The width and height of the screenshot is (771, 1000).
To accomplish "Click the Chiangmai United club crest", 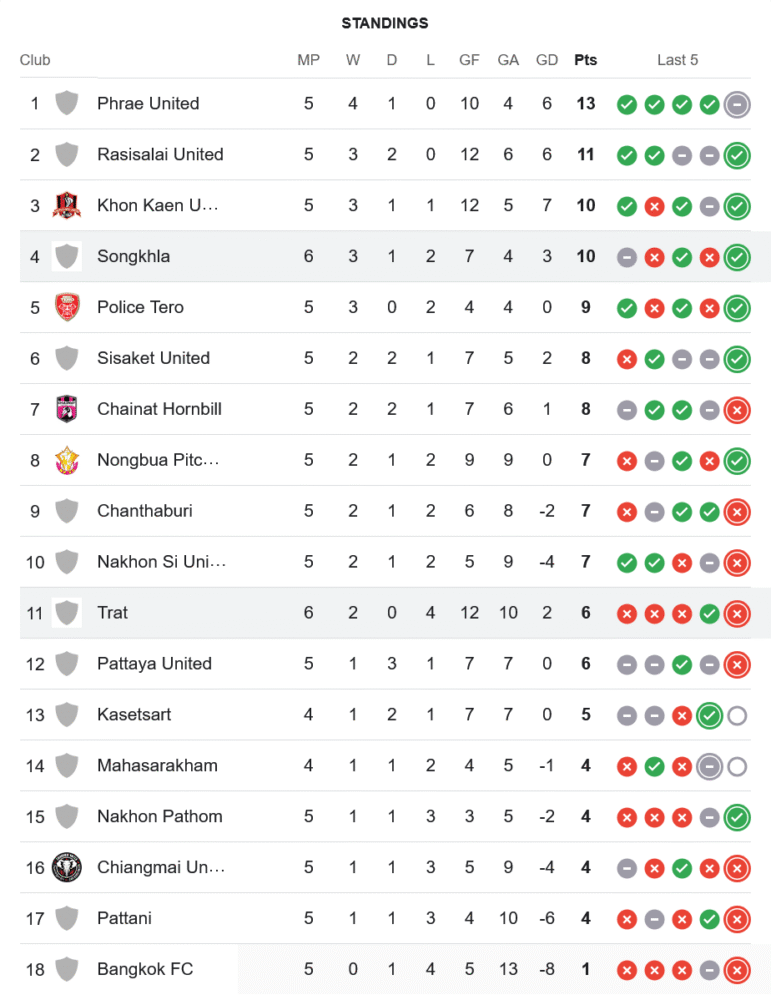I will coord(67,868).
